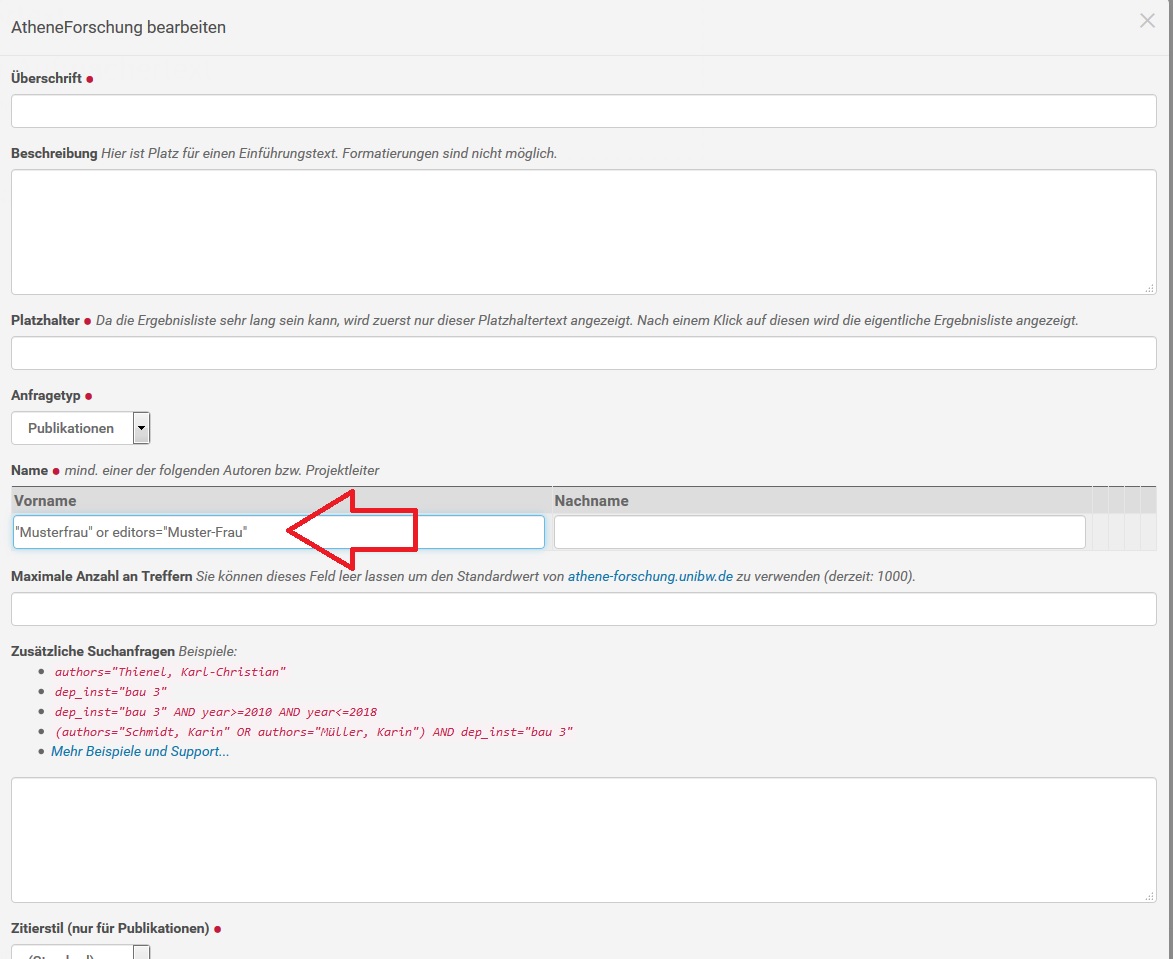Click the Anfragetyp label
Viewport: 1173px width, 959px height.
(x=46, y=395)
